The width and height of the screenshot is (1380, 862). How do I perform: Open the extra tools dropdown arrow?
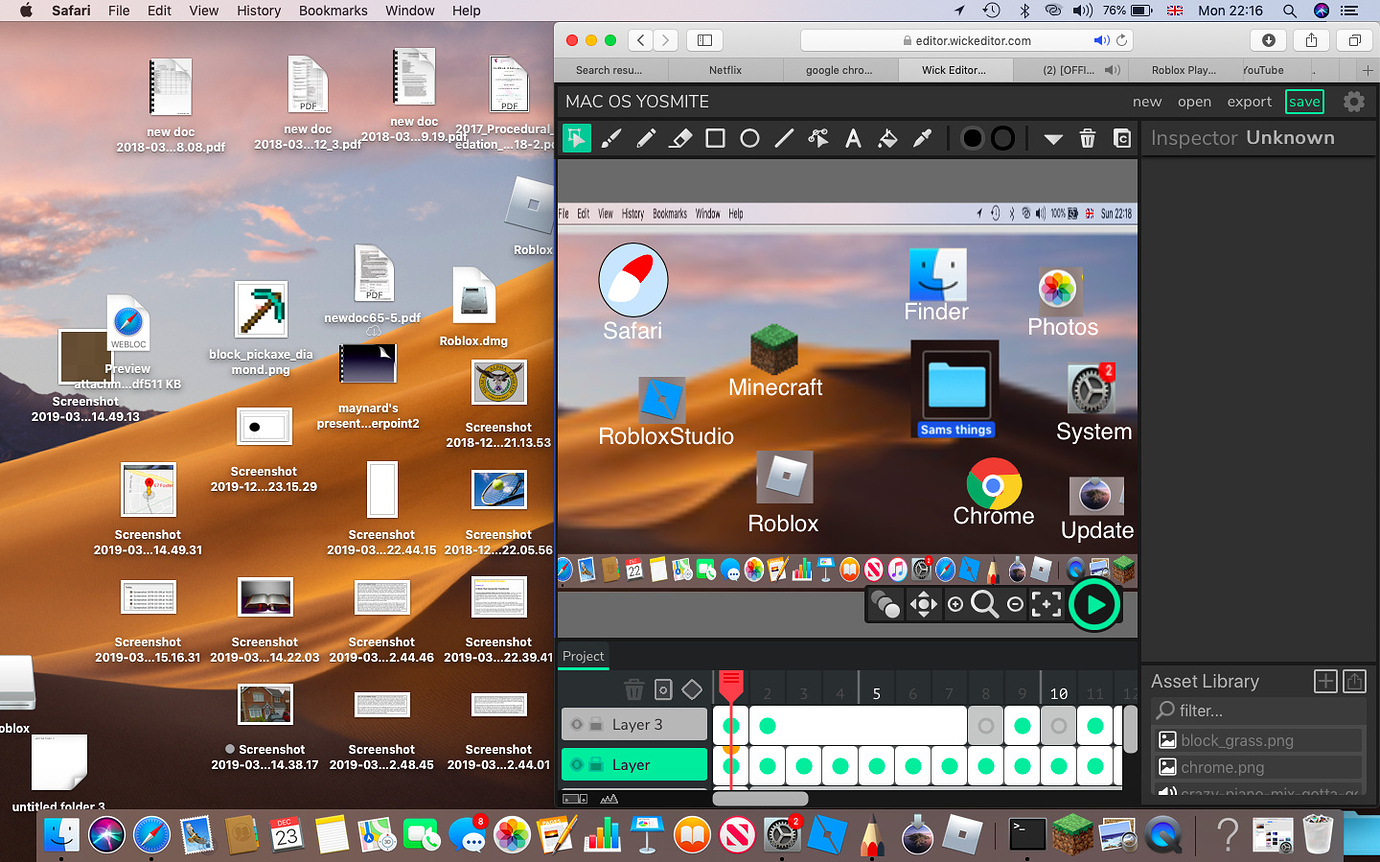1052,140
